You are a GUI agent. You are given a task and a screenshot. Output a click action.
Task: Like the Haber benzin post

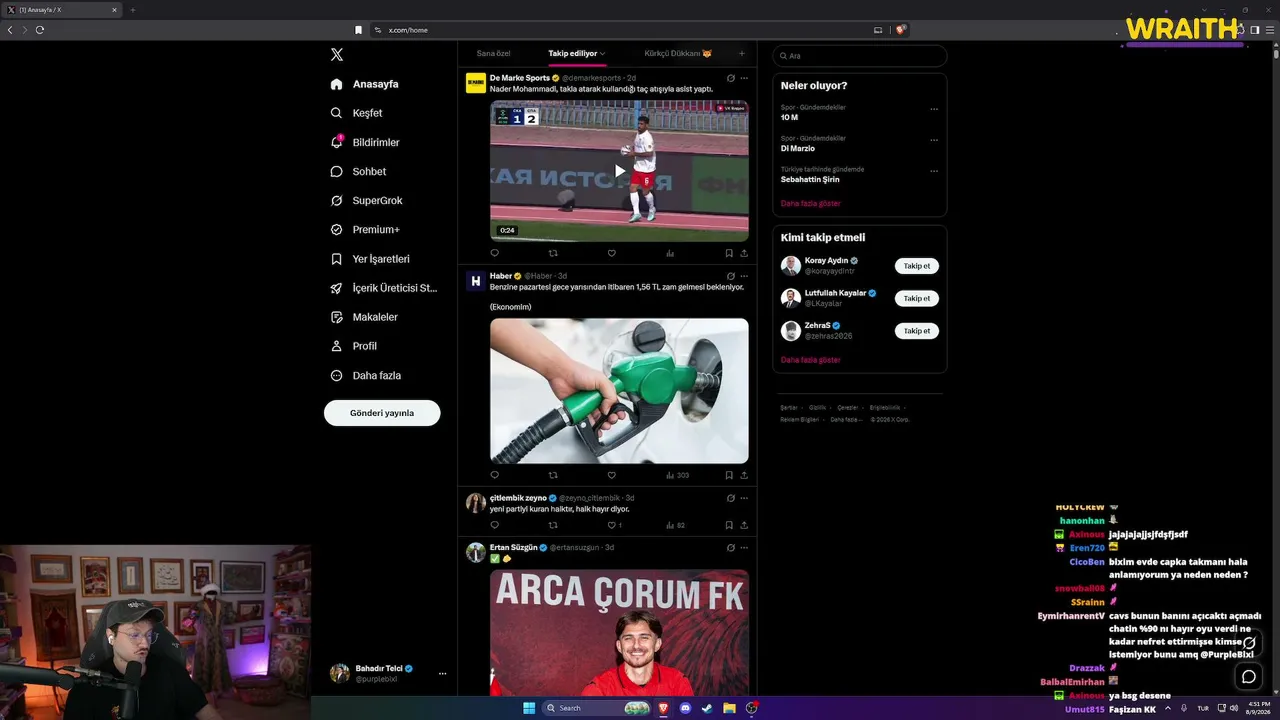point(611,475)
